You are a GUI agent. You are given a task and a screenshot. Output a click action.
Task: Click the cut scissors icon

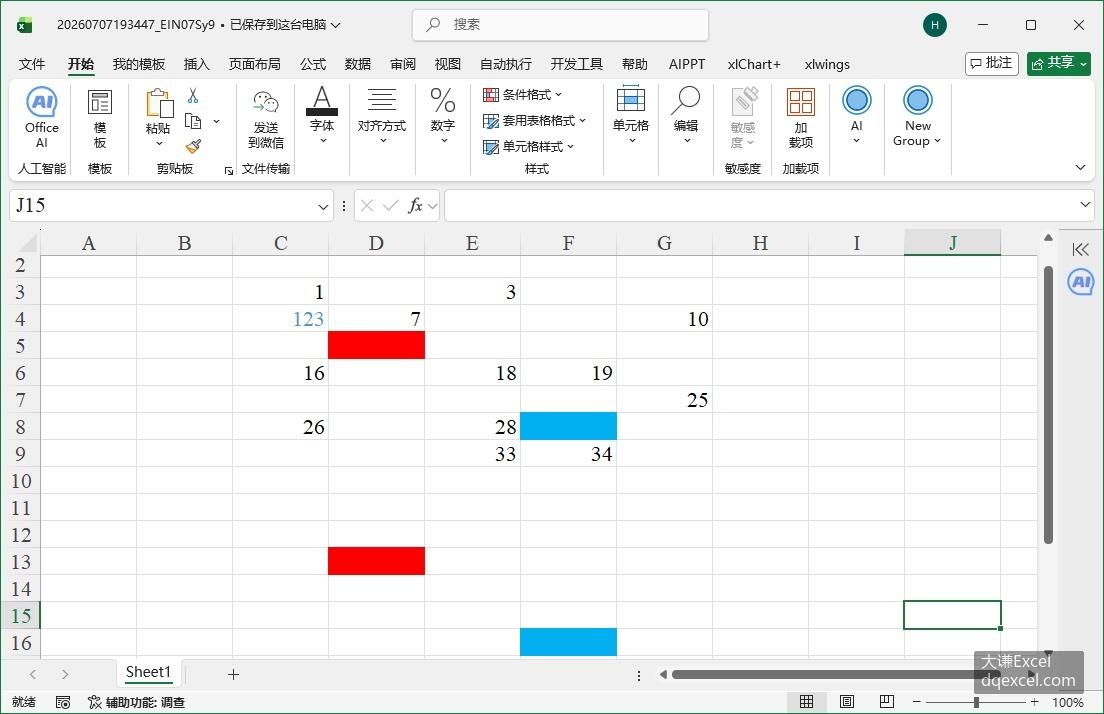pyautogui.click(x=193, y=96)
